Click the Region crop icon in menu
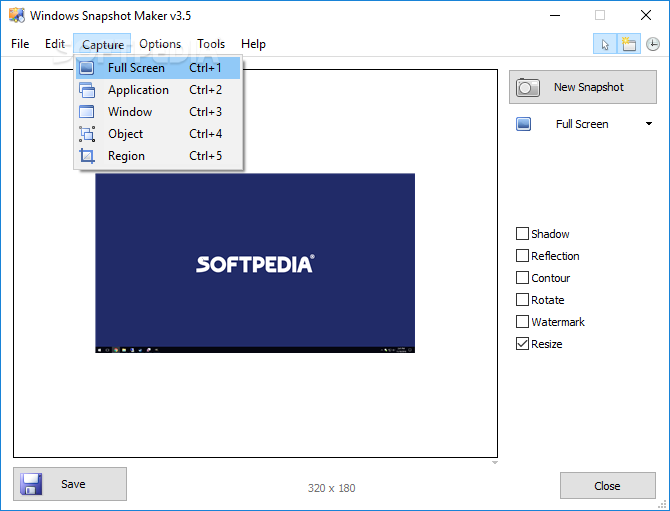This screenshot has width=670, height=511. (87, 156)
